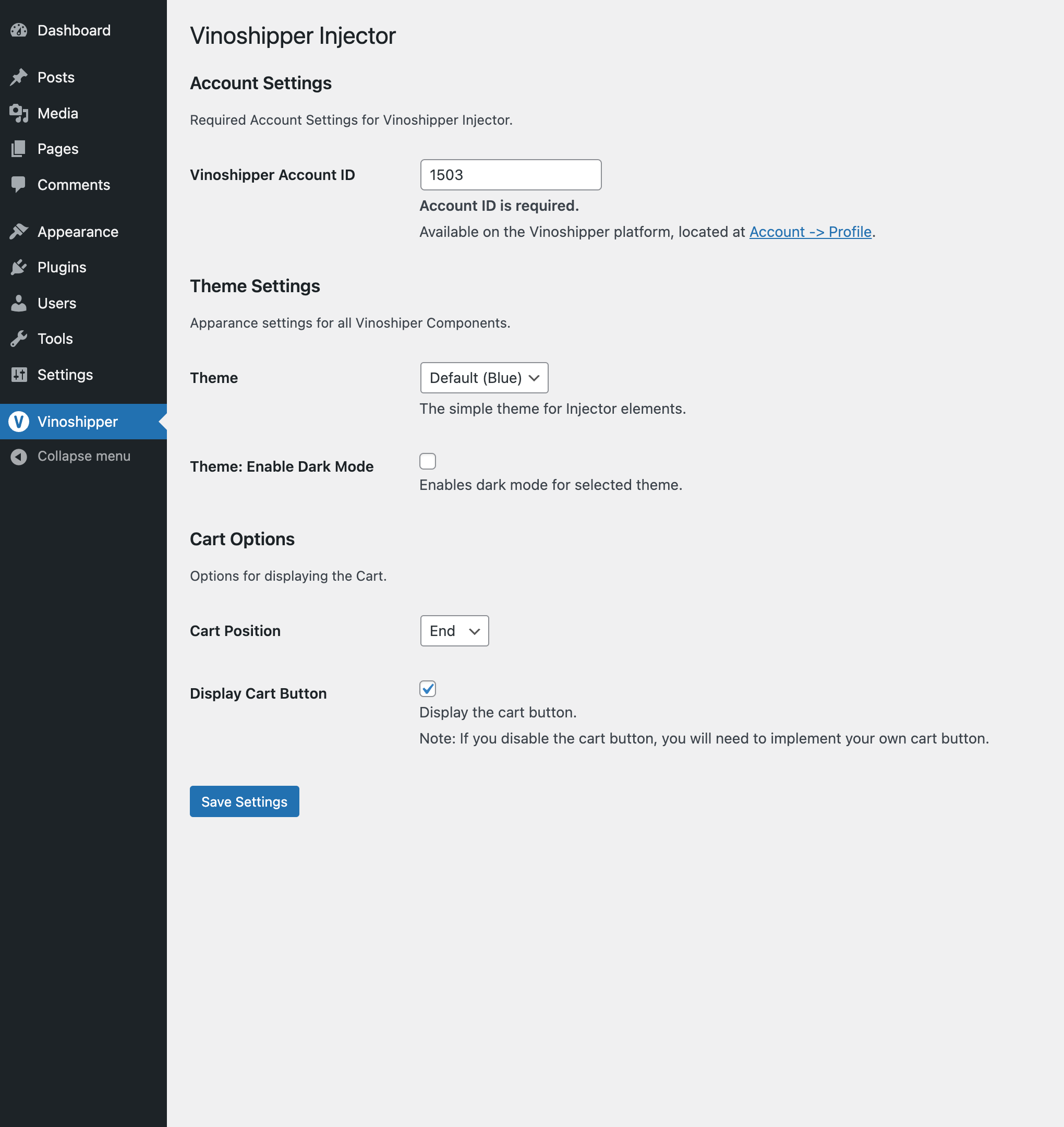Click the Display Cart Button label
Viewport: 1064px width, 1127px height.
258,693
